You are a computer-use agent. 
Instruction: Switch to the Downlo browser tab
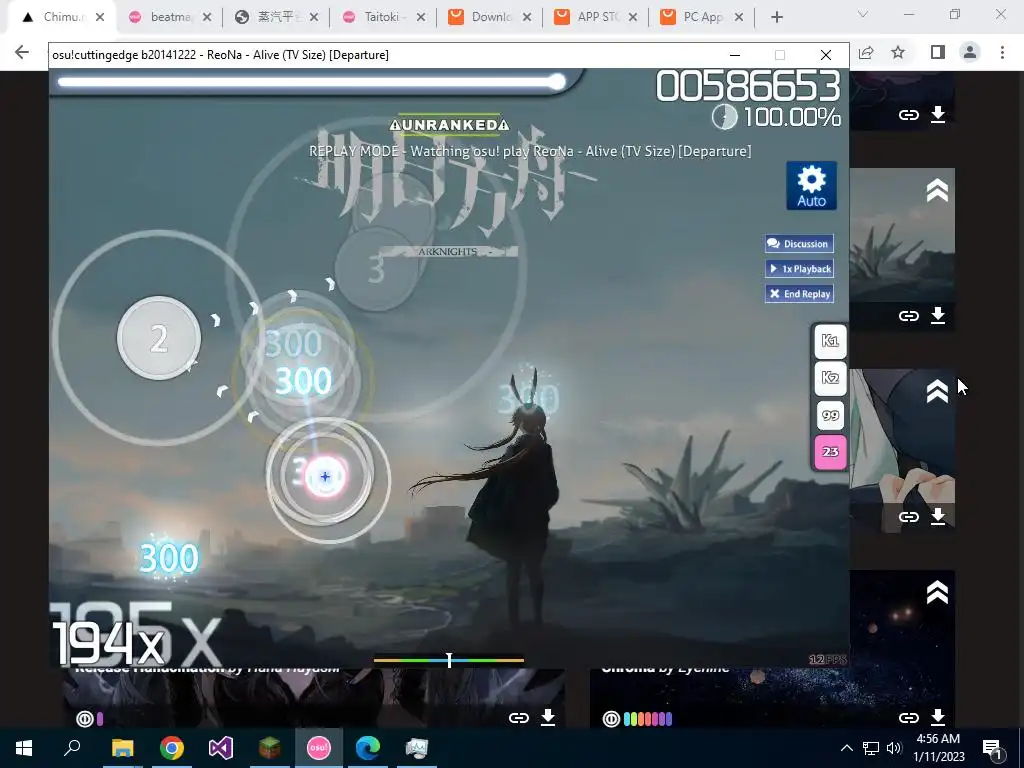click(x=491, y=17)
